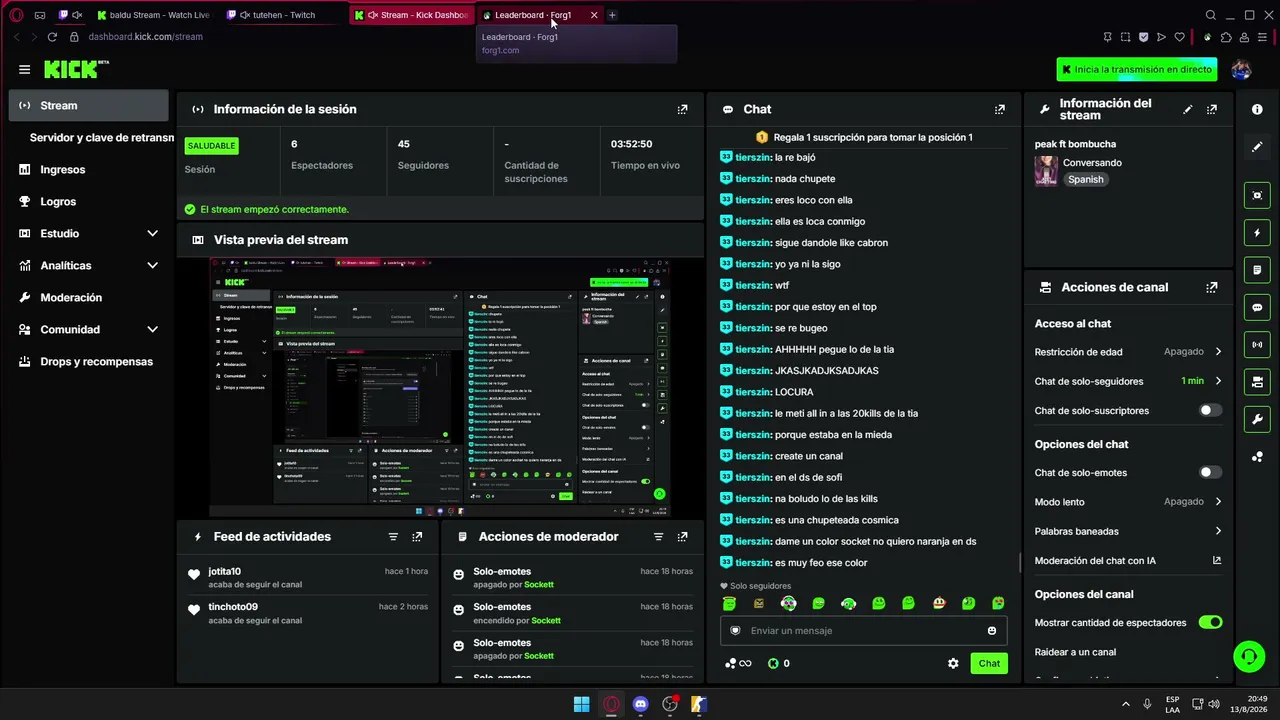Click the Enviar un mensaje field
This screenshot has height=720, width=1280.
click(863, 631)
